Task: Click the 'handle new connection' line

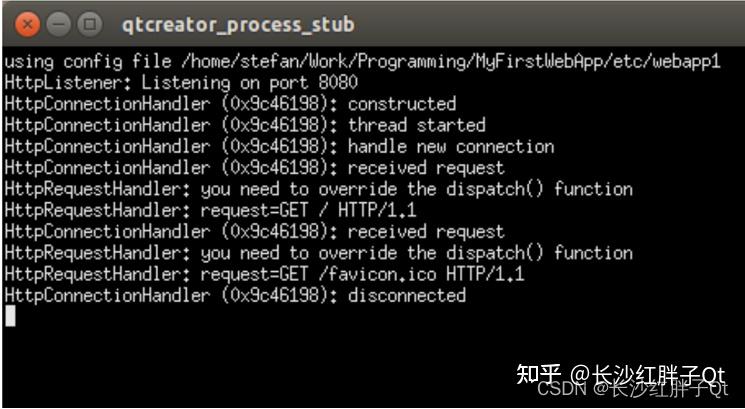Action: pos(279,147)
